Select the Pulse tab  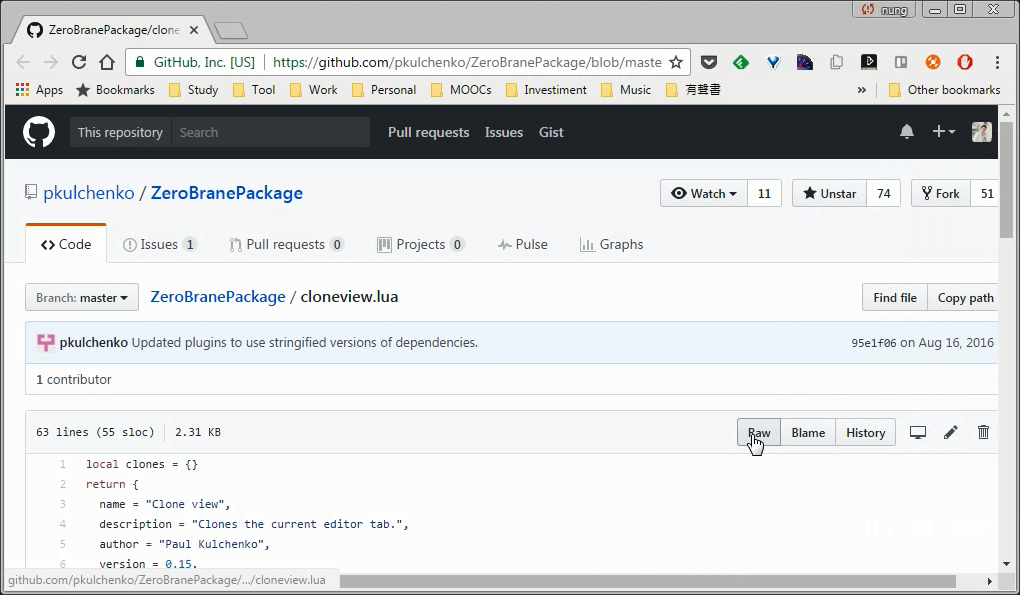tap(522, 245)
